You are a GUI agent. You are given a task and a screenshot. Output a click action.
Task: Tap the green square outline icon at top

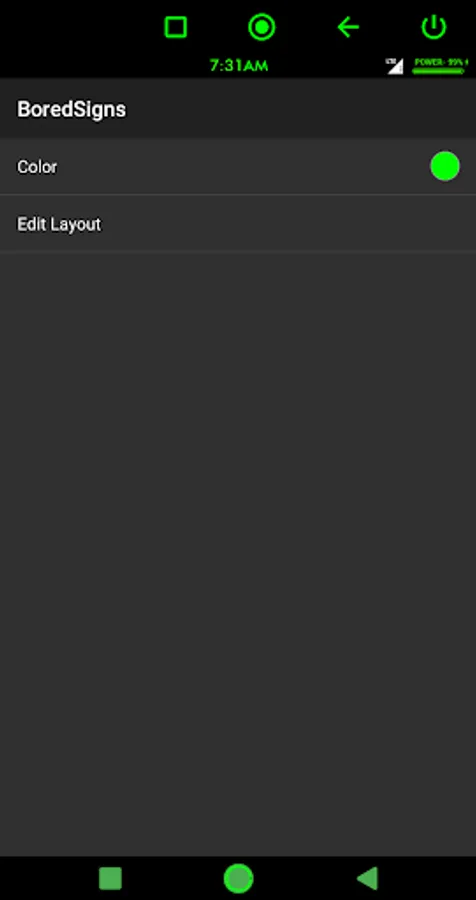175,27
